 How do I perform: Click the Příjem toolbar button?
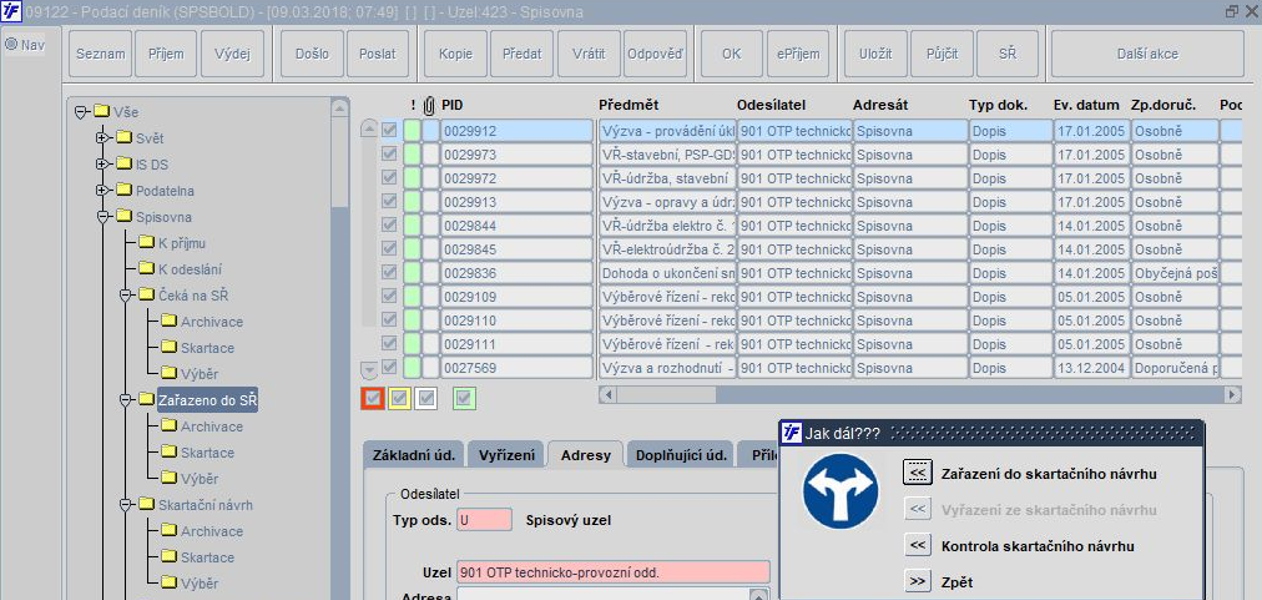click(166, 54)
